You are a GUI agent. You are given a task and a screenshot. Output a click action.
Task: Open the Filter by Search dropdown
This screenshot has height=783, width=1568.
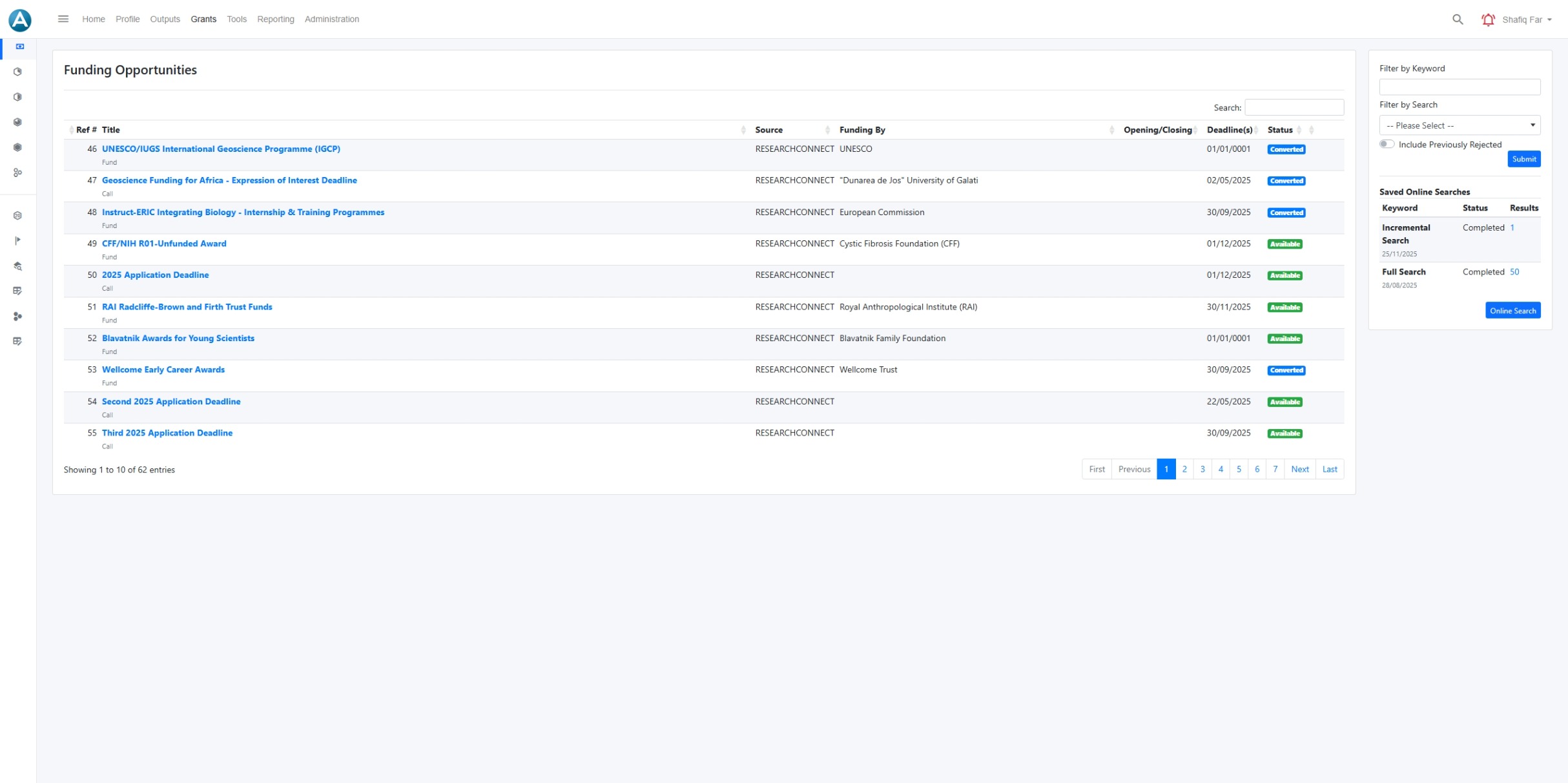(x=1459, y=125)
